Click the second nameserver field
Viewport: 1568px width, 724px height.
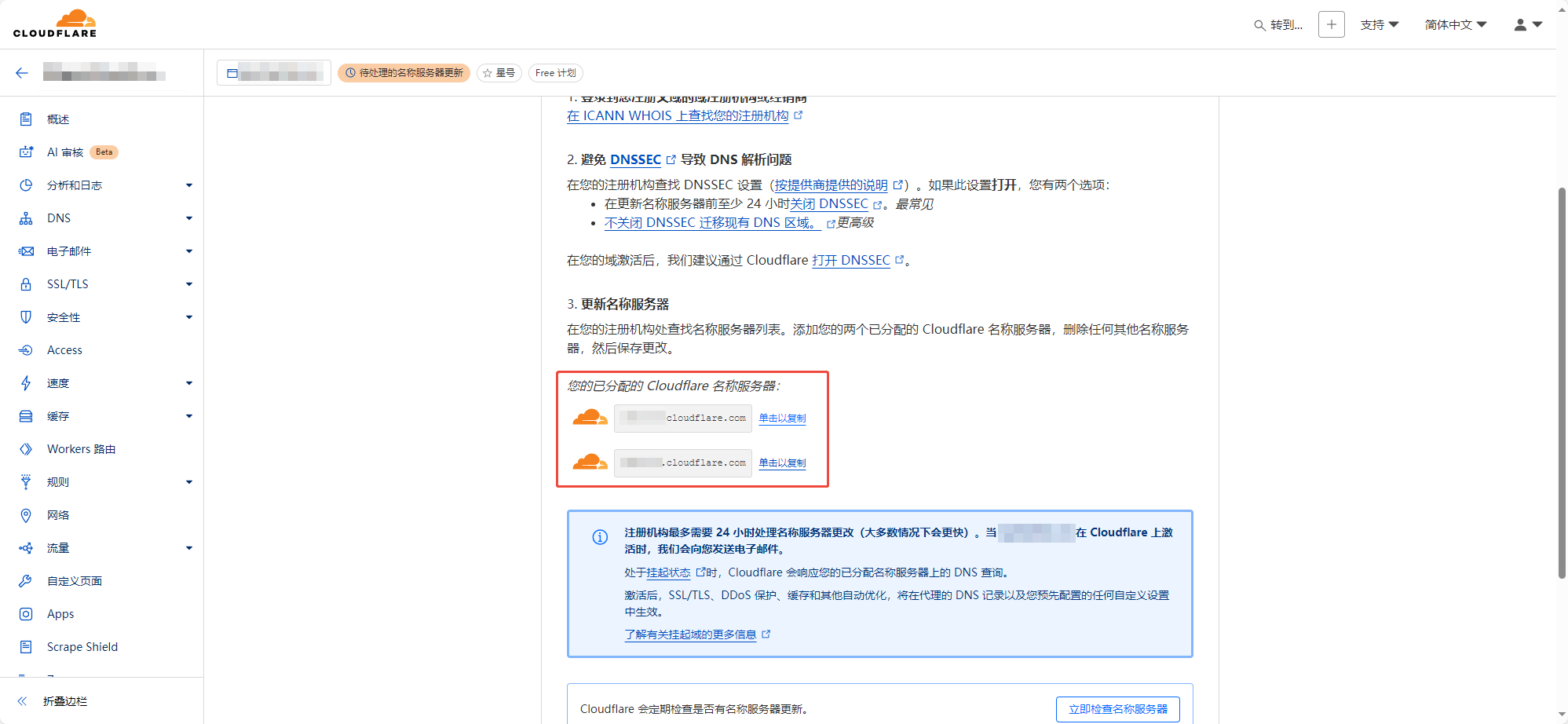pos(683,463)
